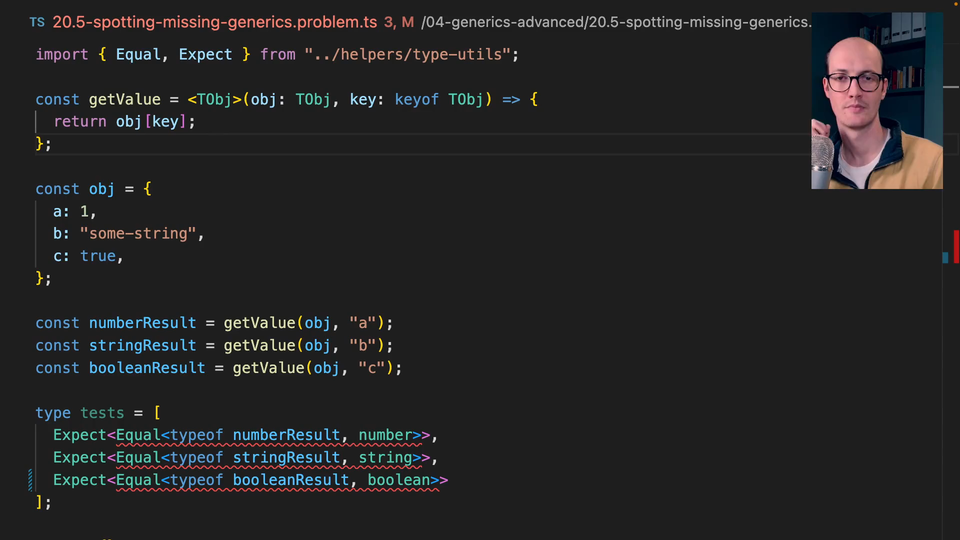Click the blue marker in the overview ruler
This screenshot has width=960, height=540.
[945, 257]
